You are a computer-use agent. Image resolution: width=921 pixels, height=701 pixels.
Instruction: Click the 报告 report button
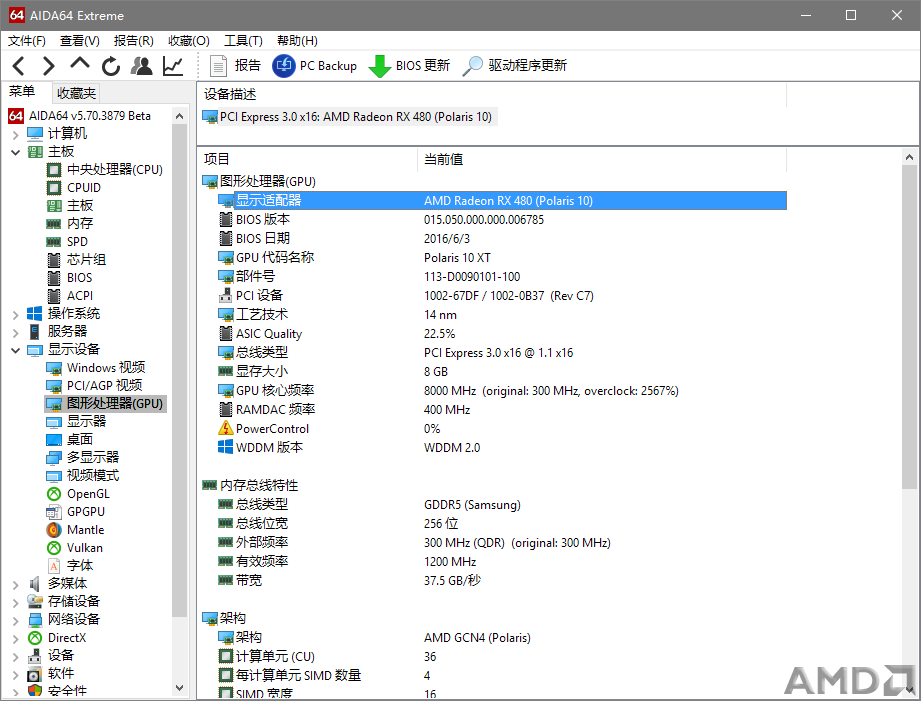click(236, 65)
